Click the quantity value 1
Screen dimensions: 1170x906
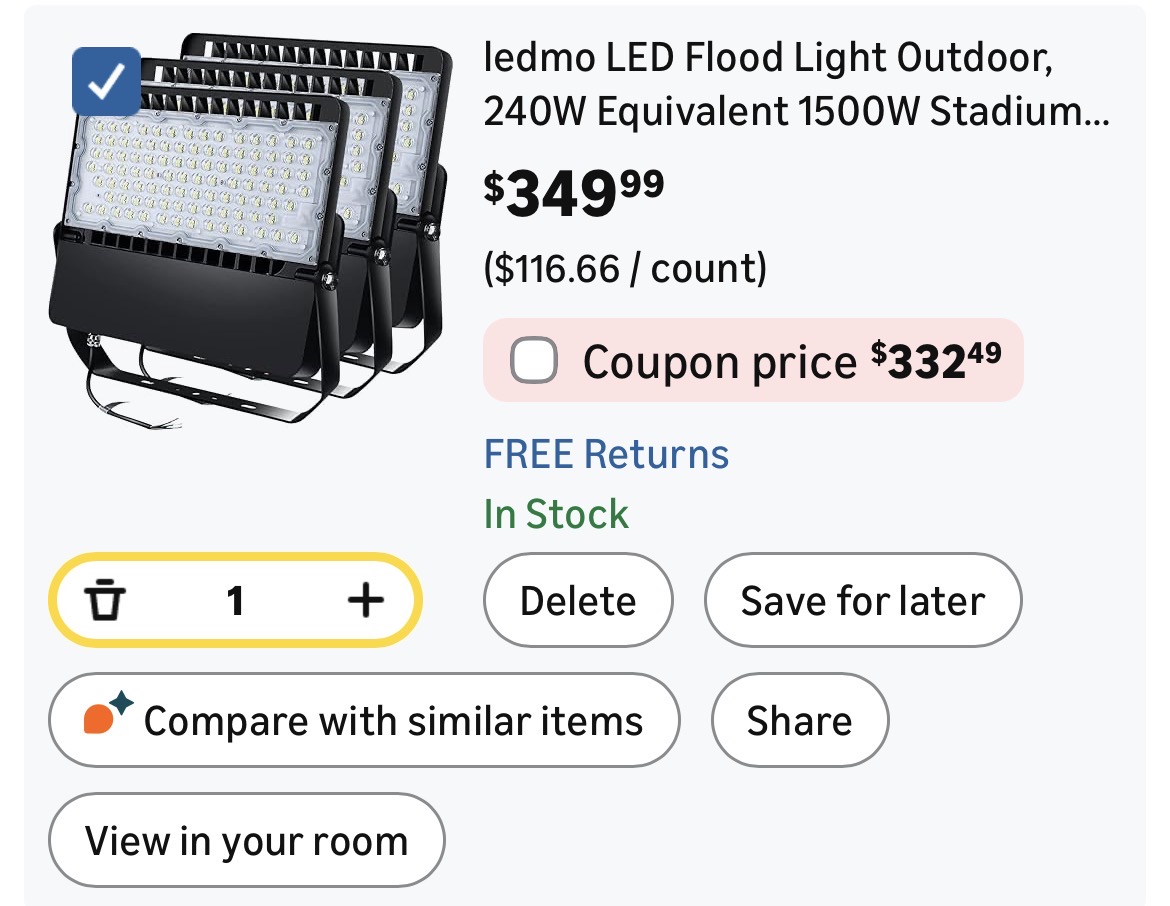click(235, 601)
